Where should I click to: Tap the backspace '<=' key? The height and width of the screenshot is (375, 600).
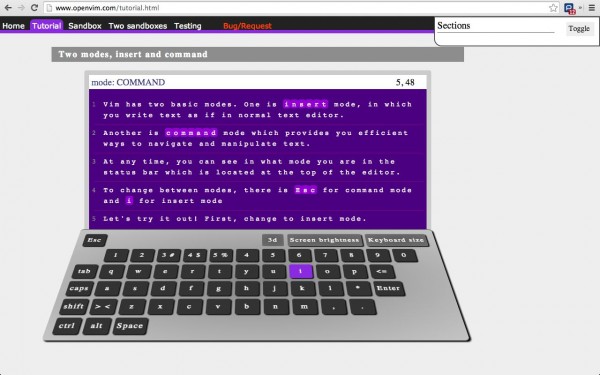coord(382,271)
